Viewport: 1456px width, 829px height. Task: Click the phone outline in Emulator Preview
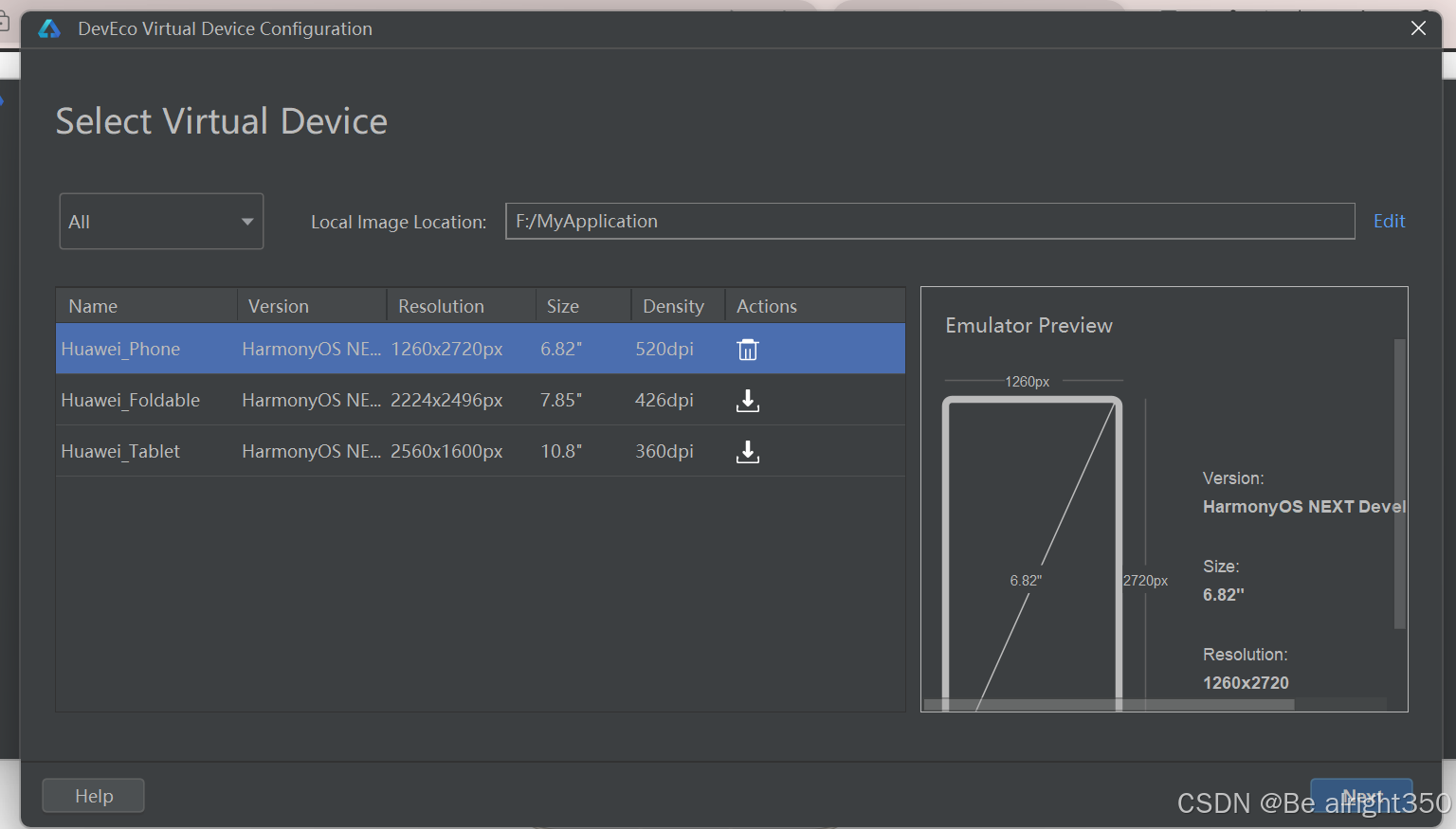pyautogui.click(x=1032, y=552)
